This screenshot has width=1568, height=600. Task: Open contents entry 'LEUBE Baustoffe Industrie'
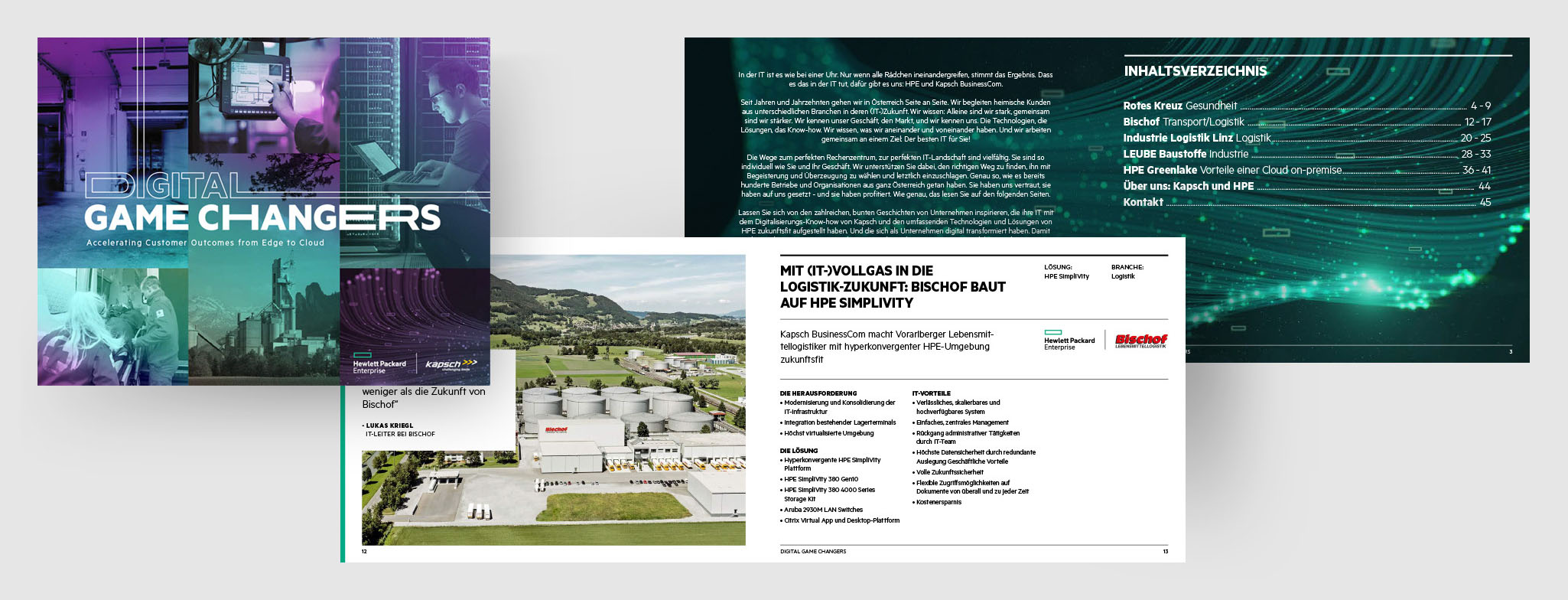pos(1307,154)
